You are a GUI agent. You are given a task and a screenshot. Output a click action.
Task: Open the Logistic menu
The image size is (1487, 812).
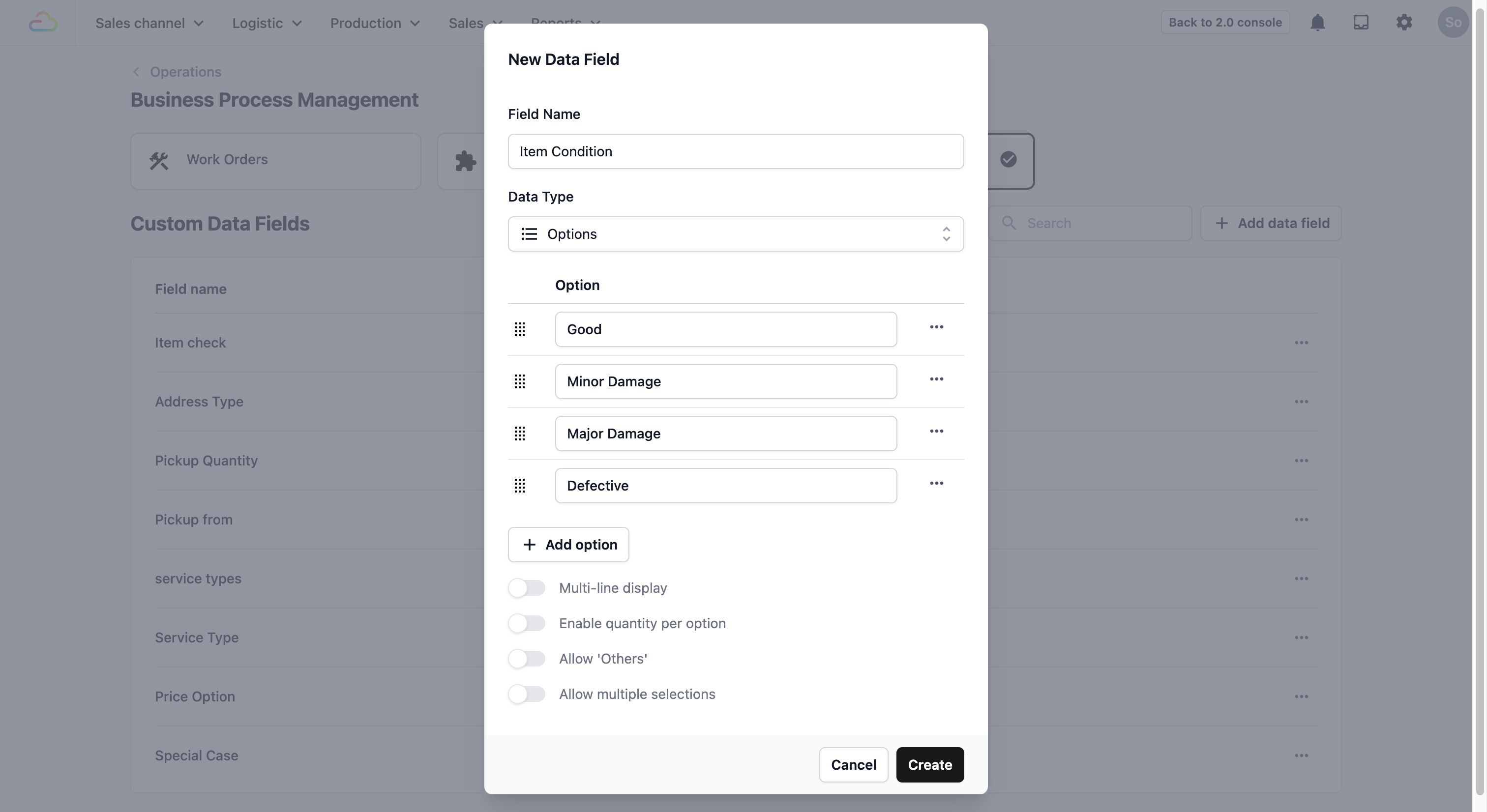click(x=267, y=23)
